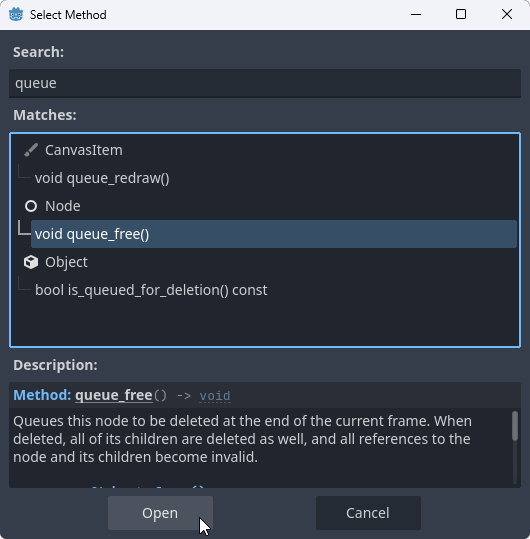
Task: Maximize the Select Method window
Action: [461, 14]
